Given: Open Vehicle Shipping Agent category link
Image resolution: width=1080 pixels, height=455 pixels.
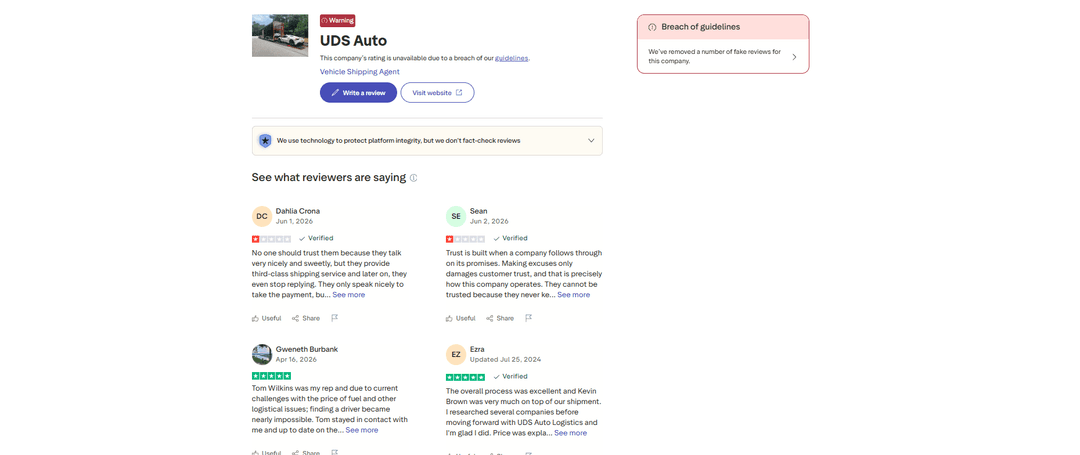Looking at the screenshot, I should point(360,72).
